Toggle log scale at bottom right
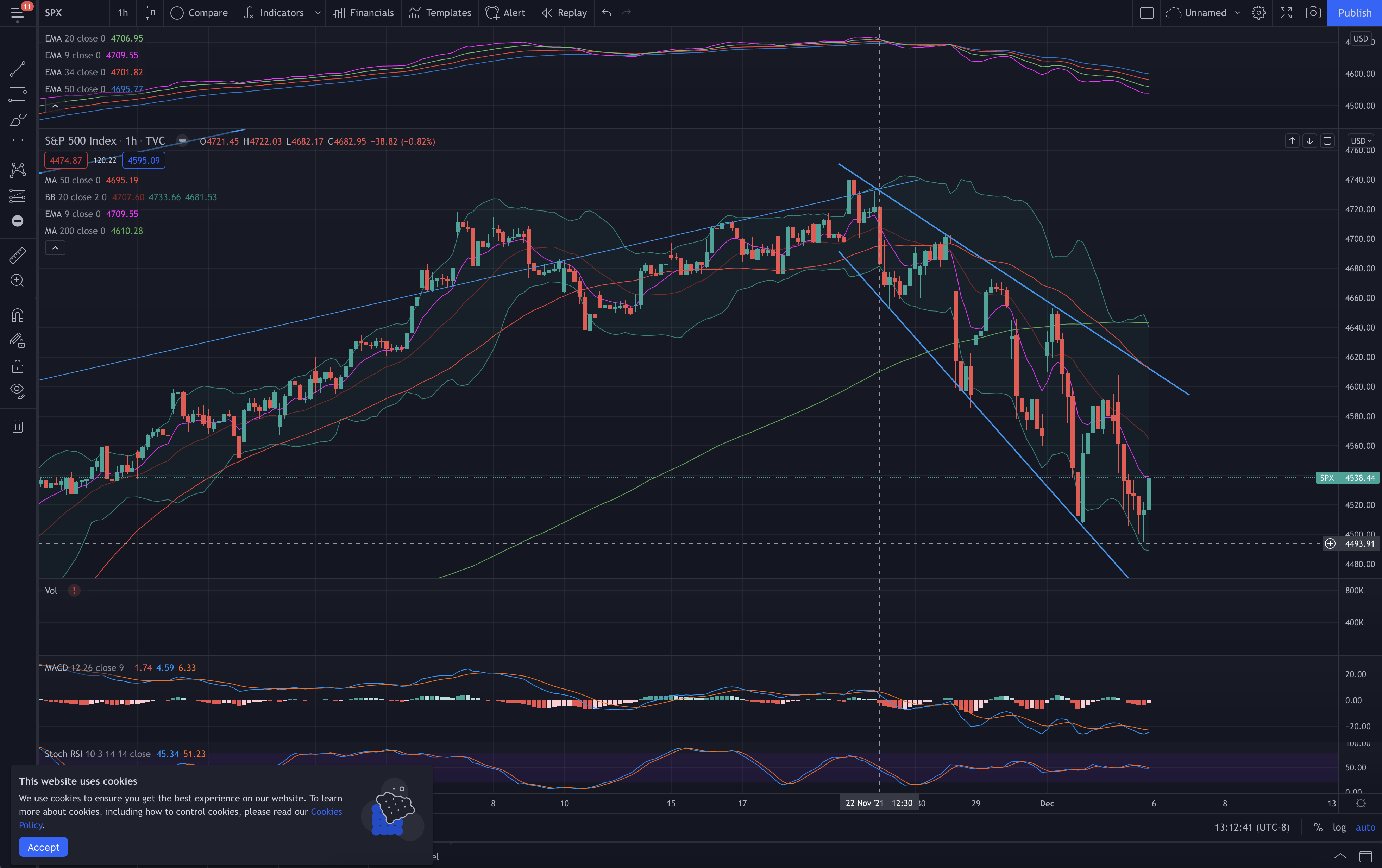The image size is (1382, 868). pos(1338,827)
